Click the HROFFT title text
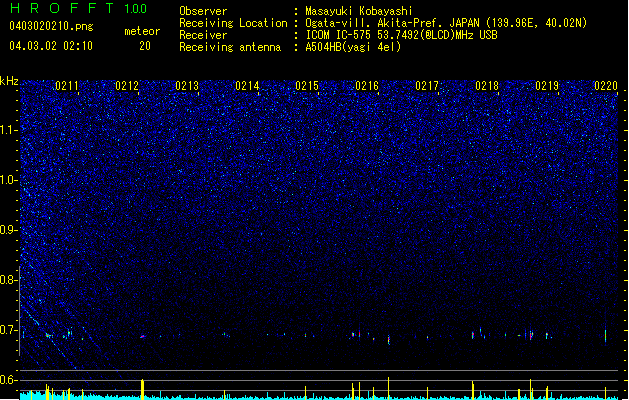This screenshot has height=400, width=629. (62, 8)
